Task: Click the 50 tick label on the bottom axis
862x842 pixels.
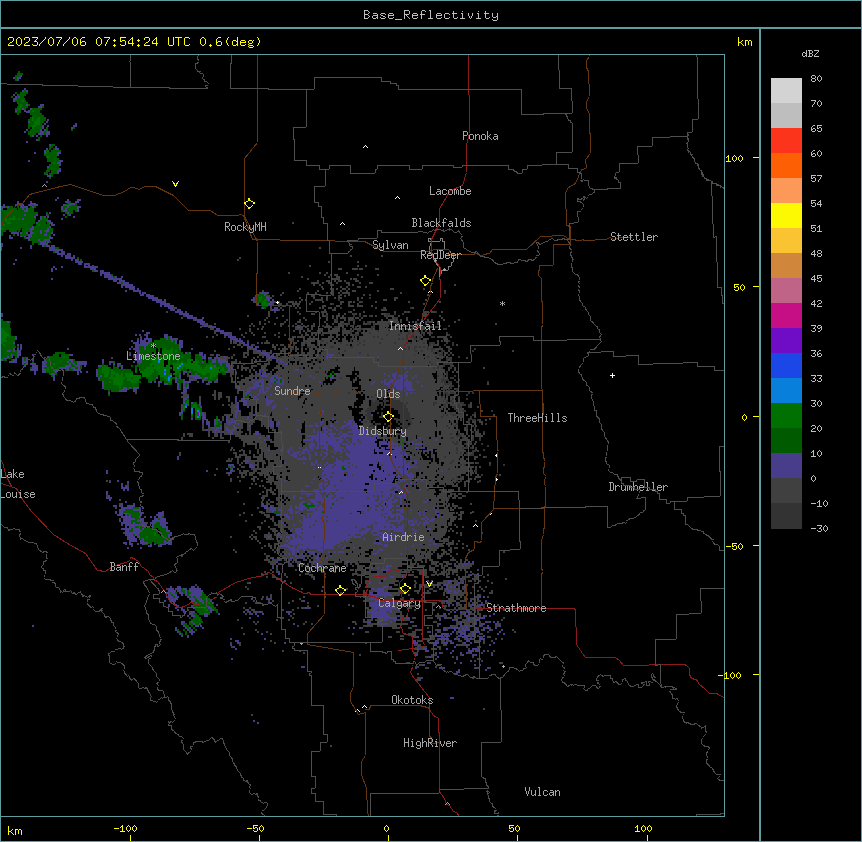Action: 514,828
